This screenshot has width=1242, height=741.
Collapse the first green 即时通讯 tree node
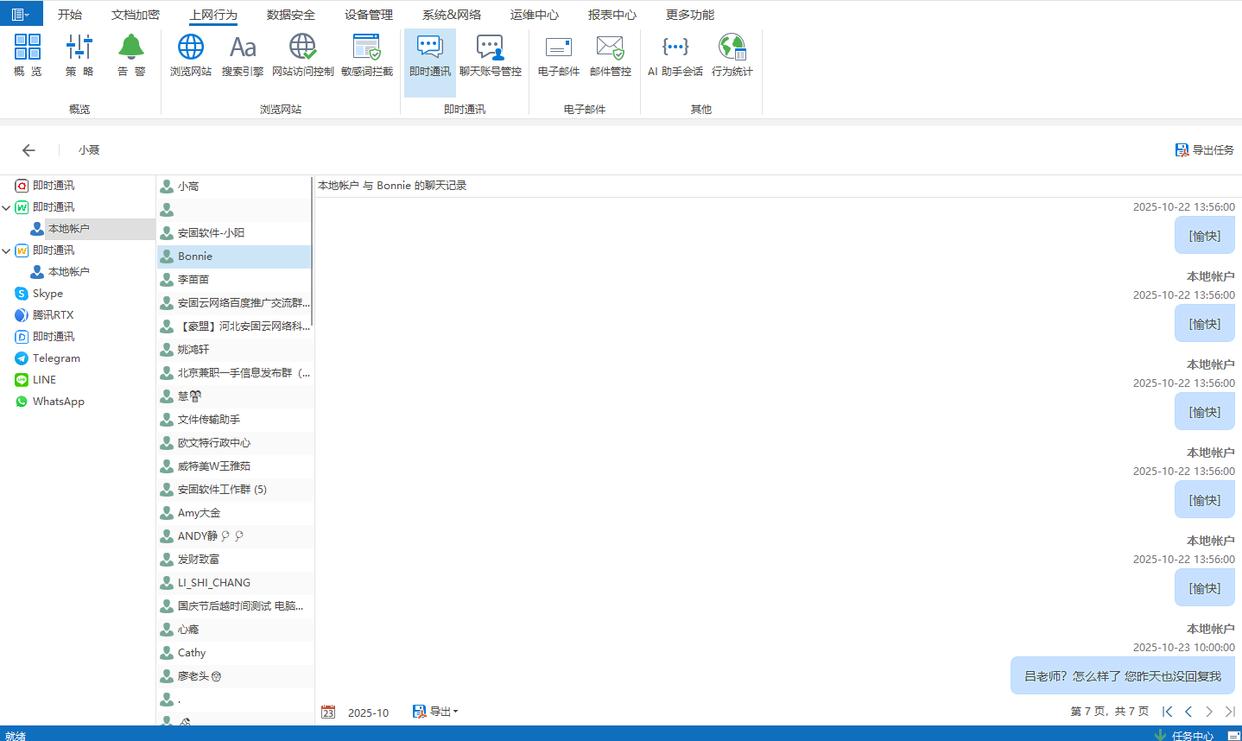point(7,208)
